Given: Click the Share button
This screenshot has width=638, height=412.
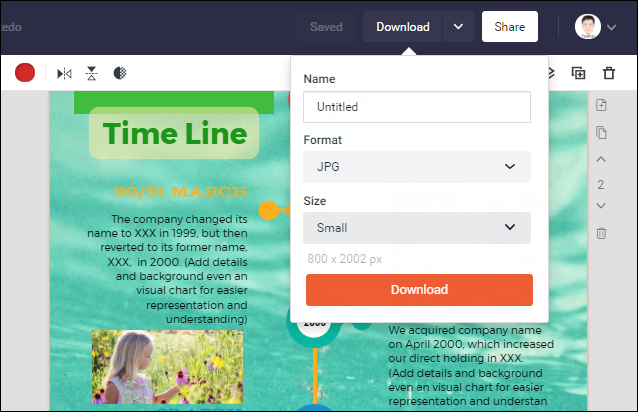Looking at the screenshot, I should 509,27.
